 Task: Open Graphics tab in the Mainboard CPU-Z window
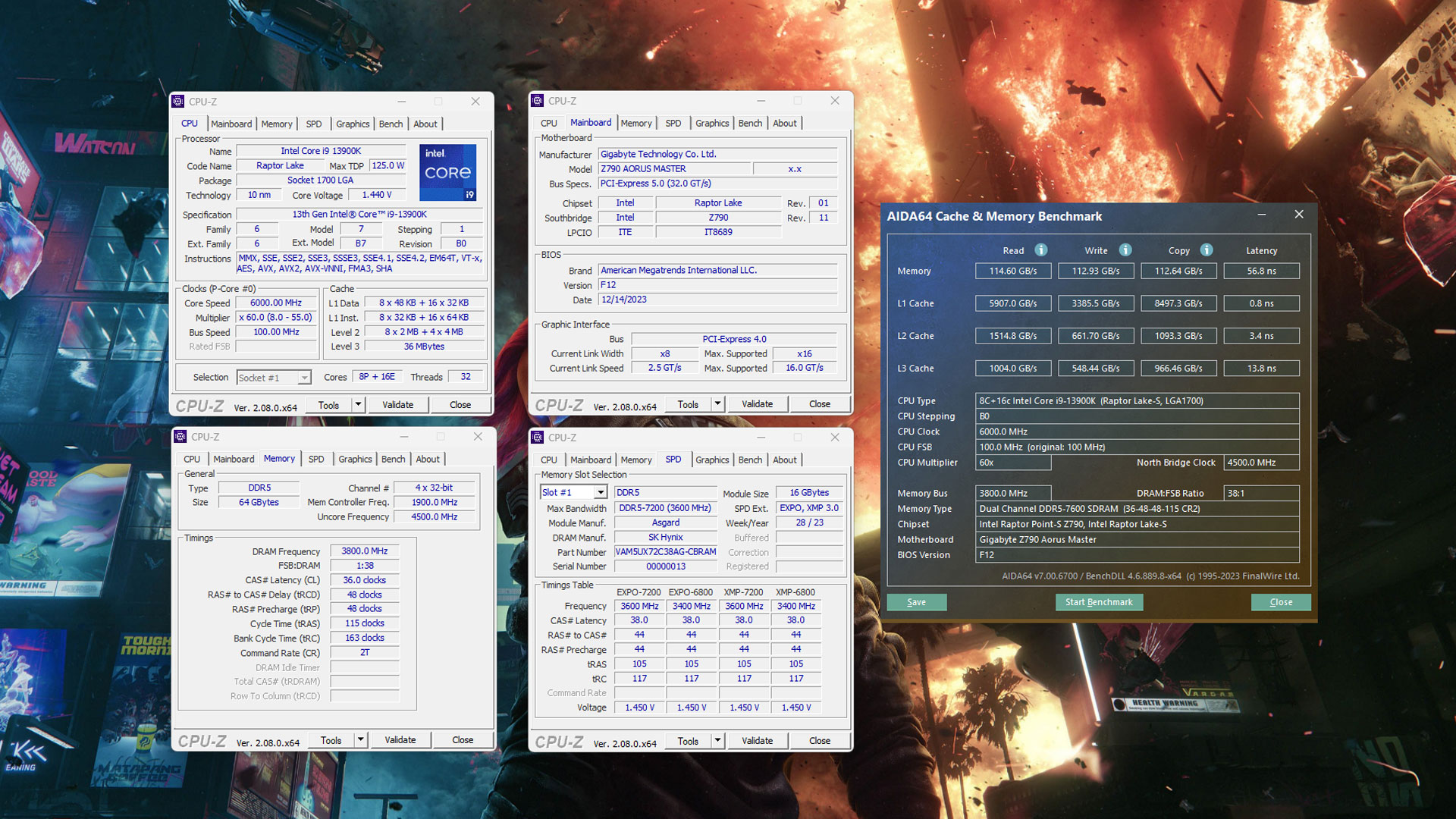pyautogui.click(x=712, y=123)
